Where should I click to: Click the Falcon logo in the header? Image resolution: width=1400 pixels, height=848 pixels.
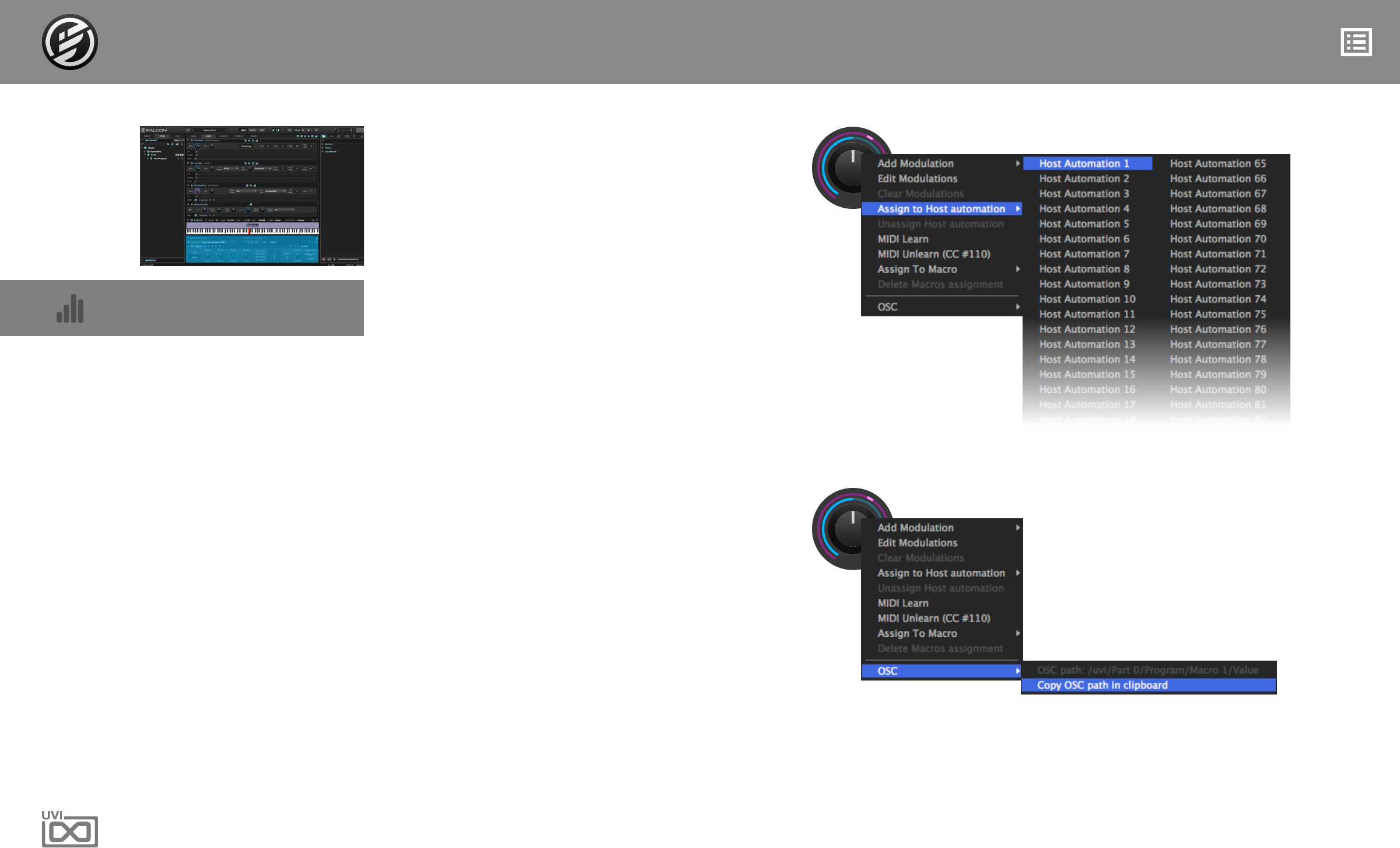pyautogui.click(x=69, y=42)
